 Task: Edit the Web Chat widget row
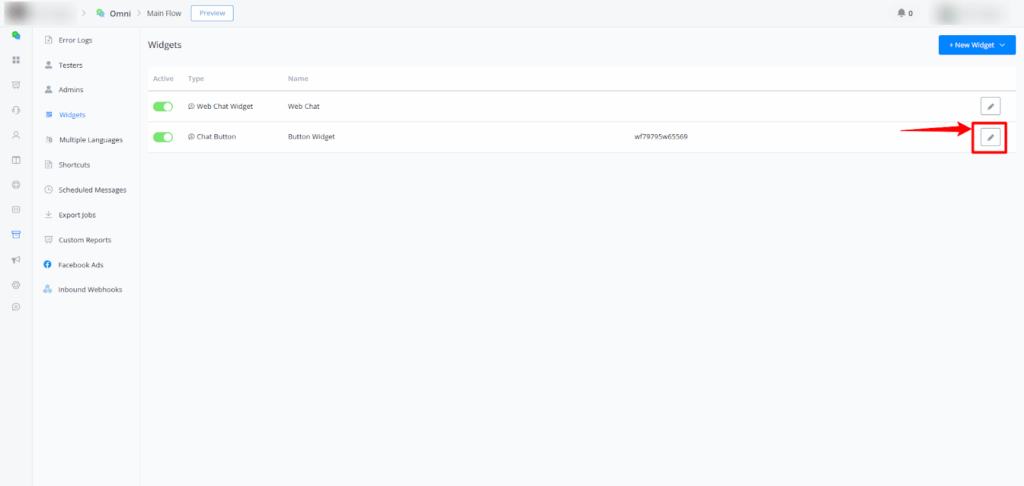point(990,106)
